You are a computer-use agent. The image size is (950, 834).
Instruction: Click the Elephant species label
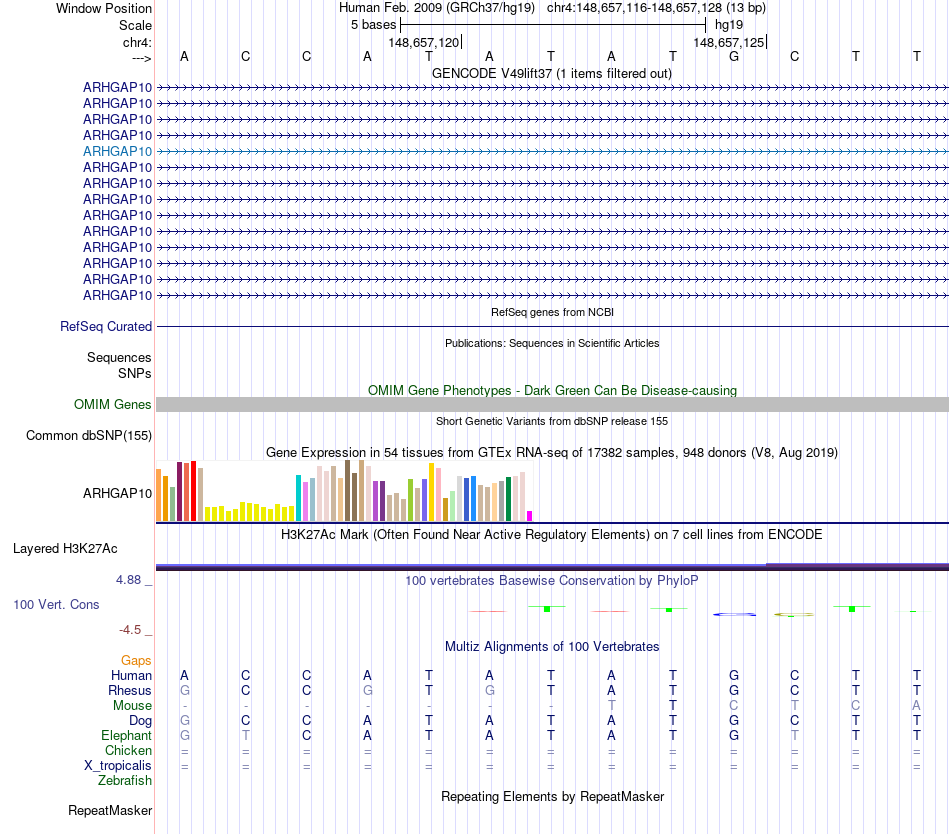127,735
